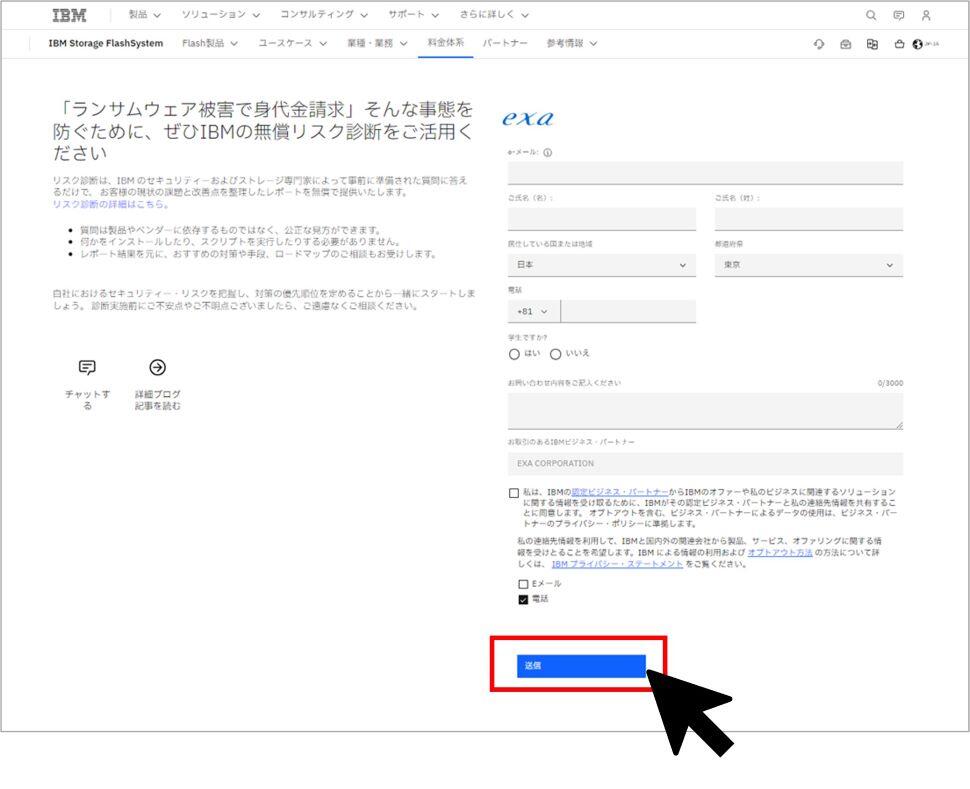Uncheck the 電話 contact checkbox
The height and width of the screenshot is (789, 970).
coord(523,599)
